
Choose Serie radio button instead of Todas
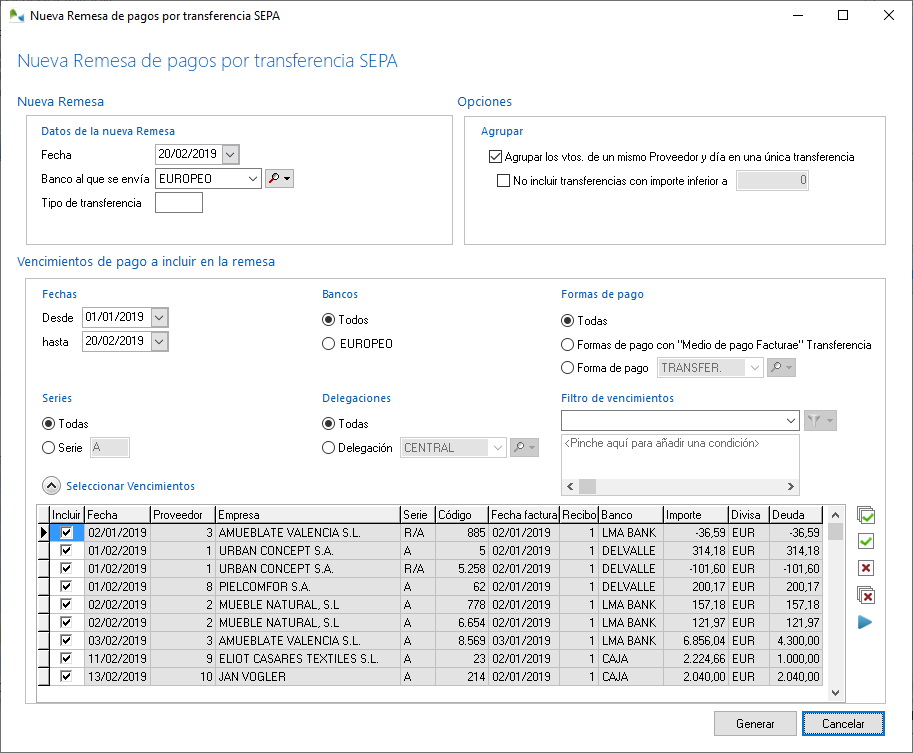(x=48, y=447)
